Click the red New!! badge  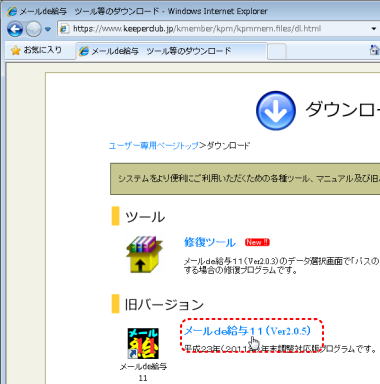tap(257, 242)
